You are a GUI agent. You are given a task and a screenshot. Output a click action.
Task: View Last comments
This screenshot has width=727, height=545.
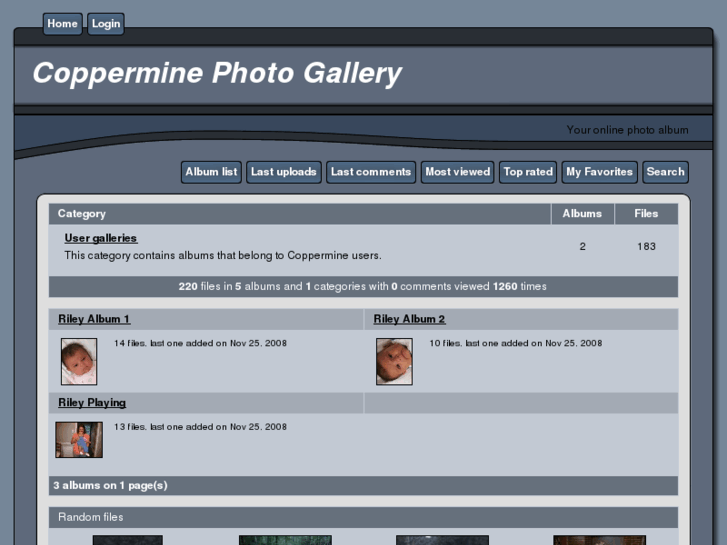click(x=371, y=172)
